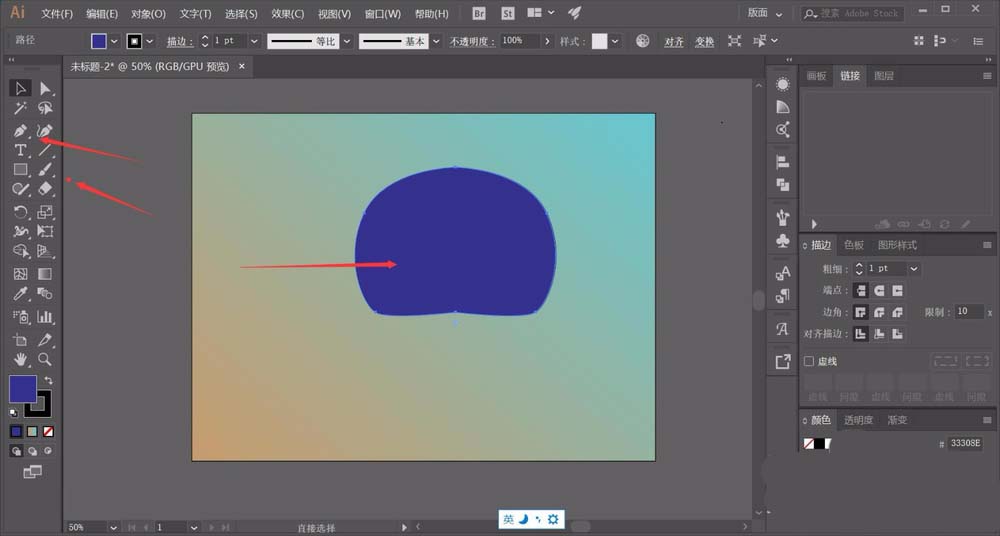Select the Line Segment tool
This screenshot has height=536, width=1000.
pos(45,150)
